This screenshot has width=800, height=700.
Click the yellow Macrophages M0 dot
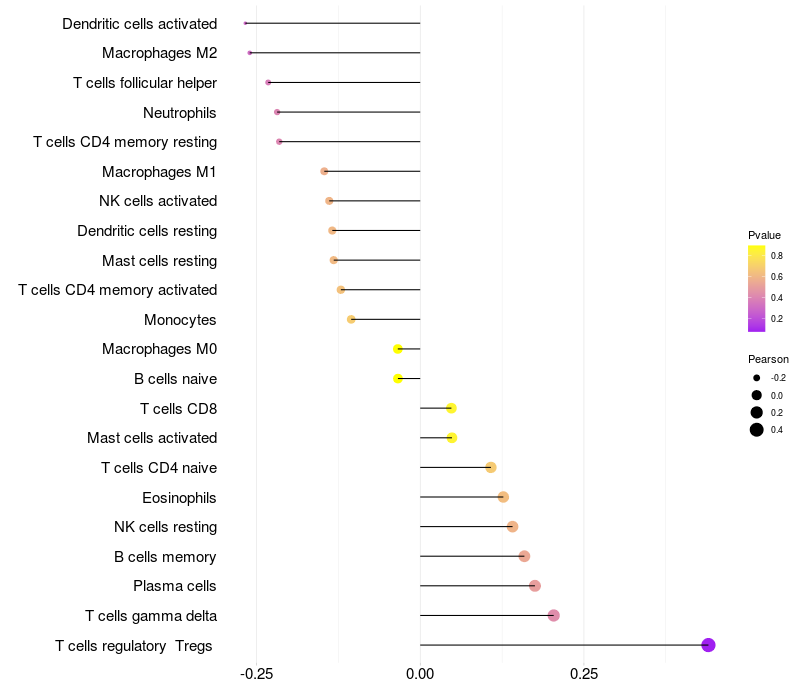tap(398, 349)
